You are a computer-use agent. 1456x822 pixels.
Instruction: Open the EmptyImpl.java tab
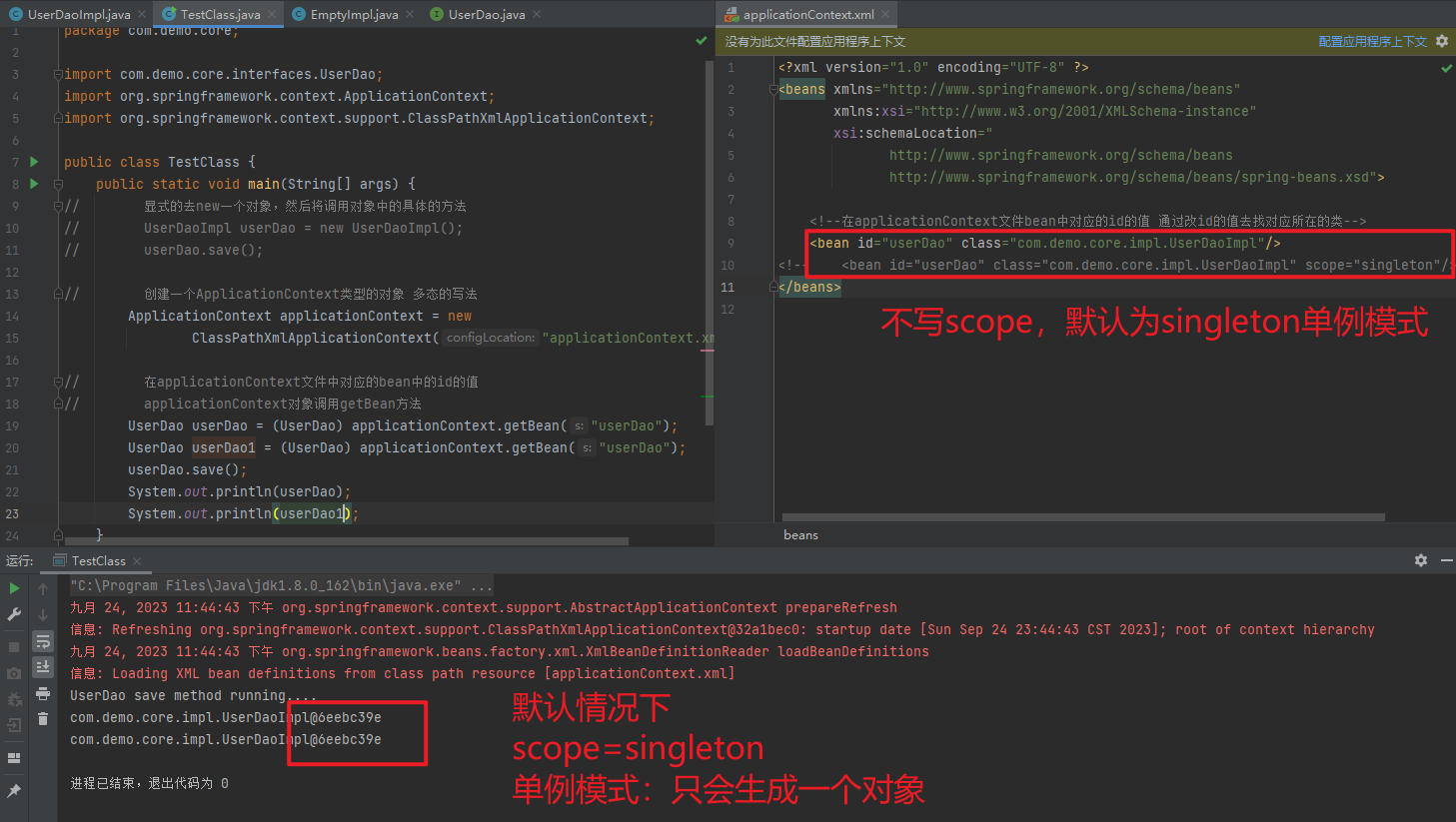354,14
